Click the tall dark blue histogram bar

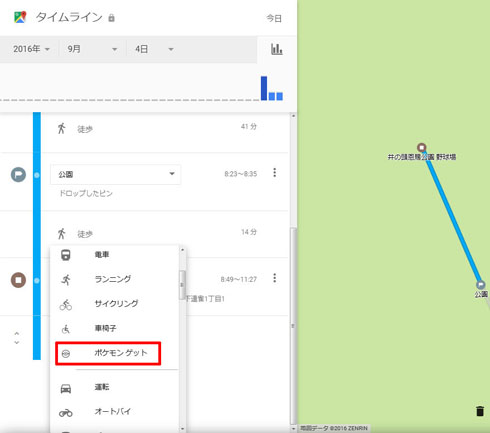264,88
